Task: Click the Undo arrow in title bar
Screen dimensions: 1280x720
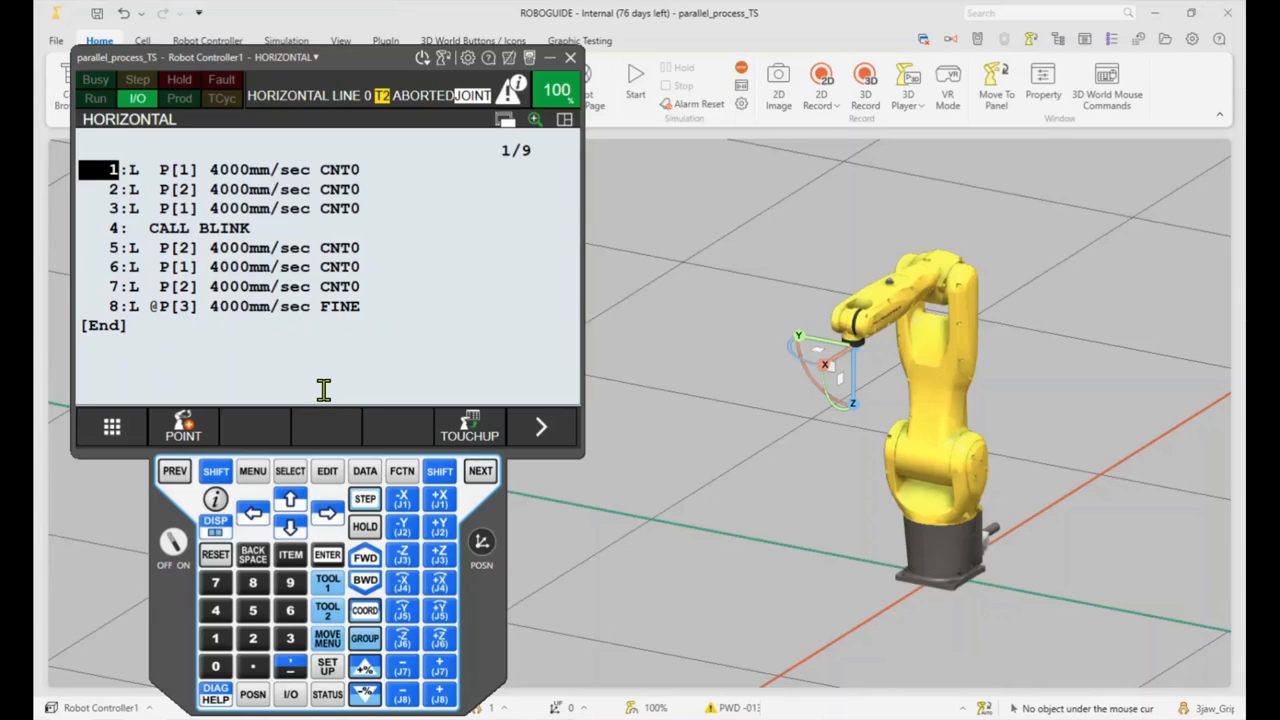Action: point(124,13)
